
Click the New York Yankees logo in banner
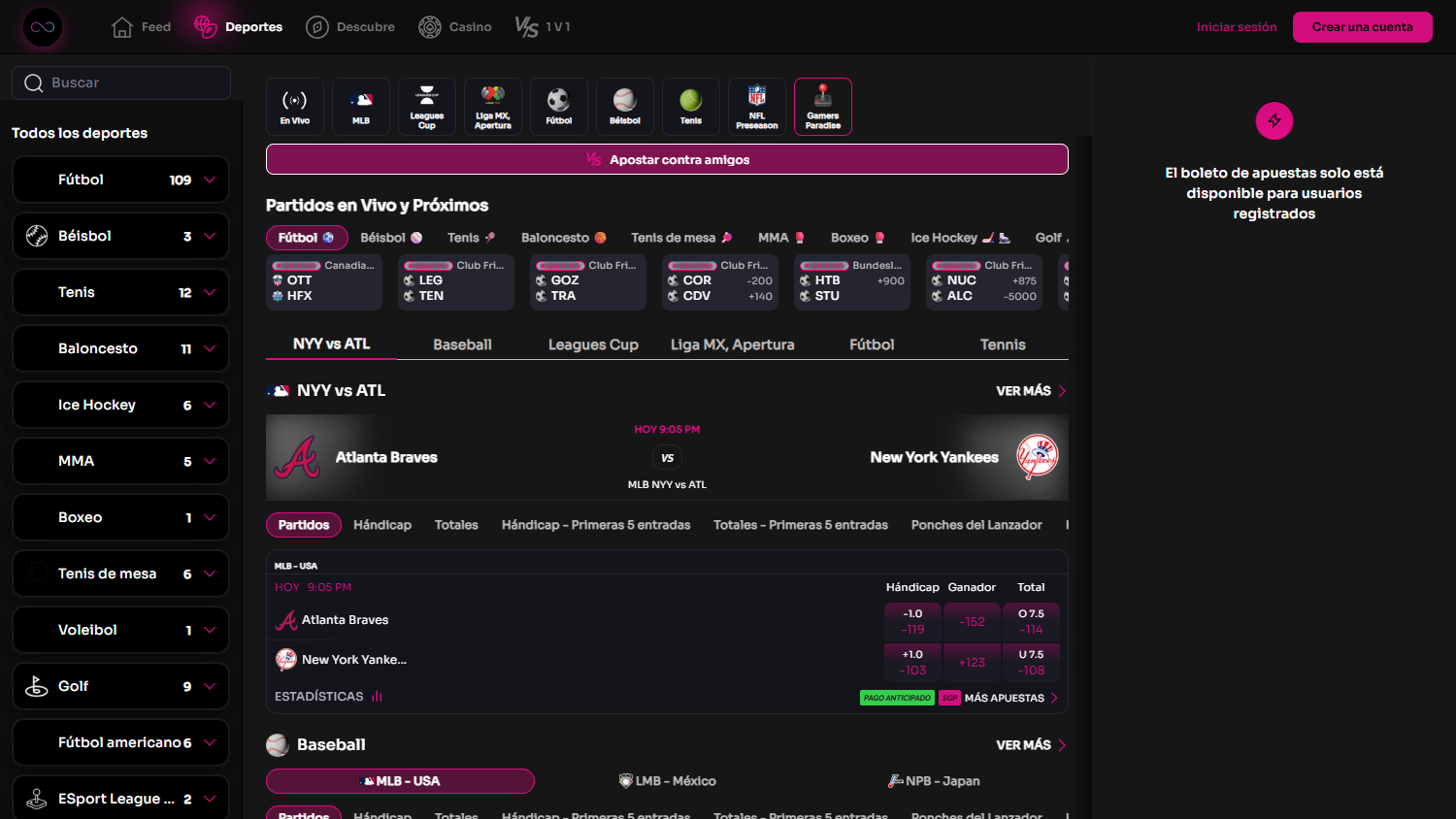pyautogui.click(x=1037, y=456)
